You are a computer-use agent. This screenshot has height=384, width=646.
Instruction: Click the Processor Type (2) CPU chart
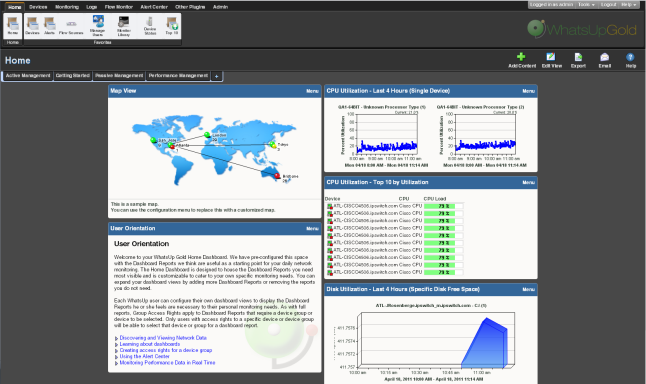481,136
